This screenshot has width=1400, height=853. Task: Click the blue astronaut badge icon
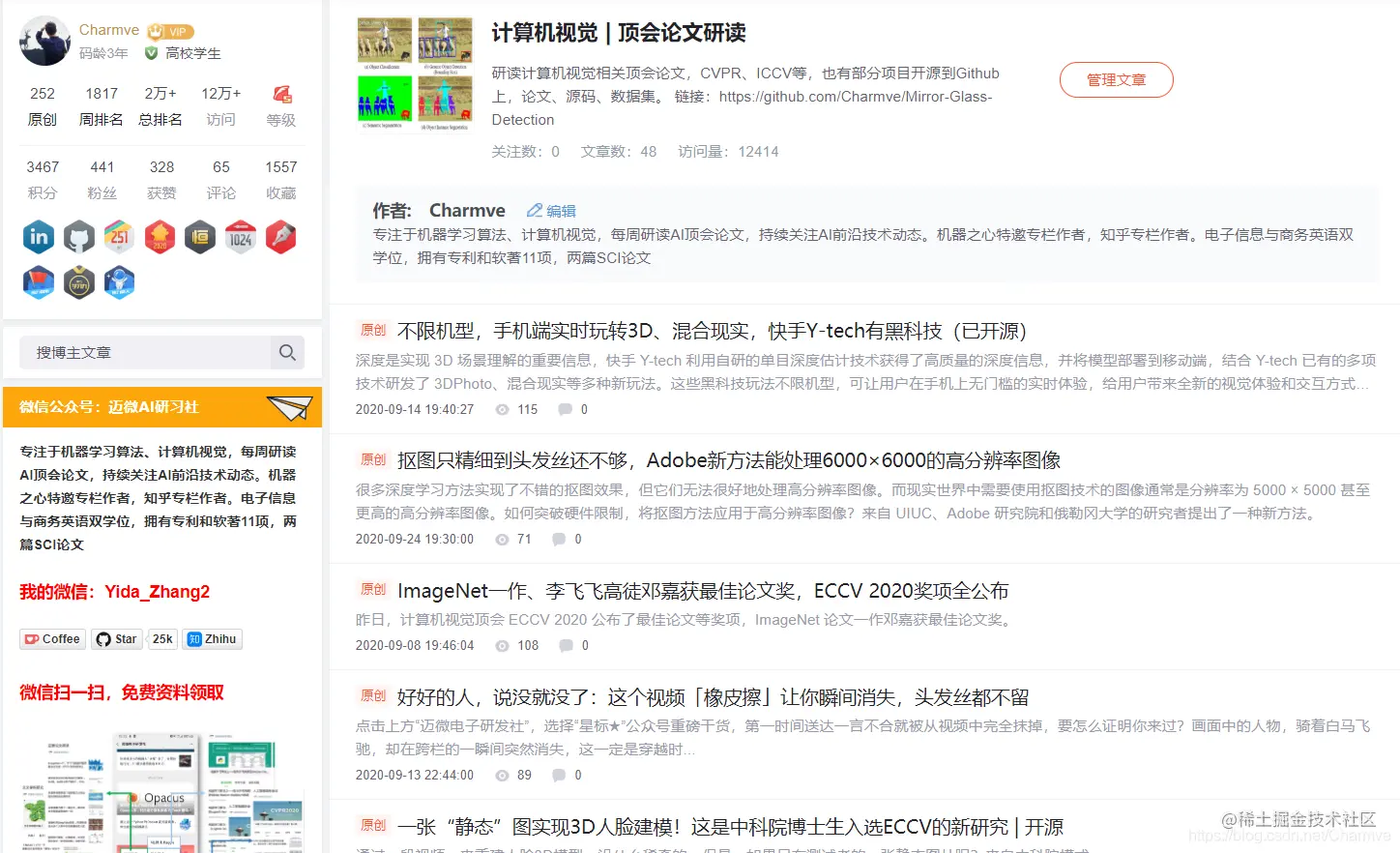119,282
